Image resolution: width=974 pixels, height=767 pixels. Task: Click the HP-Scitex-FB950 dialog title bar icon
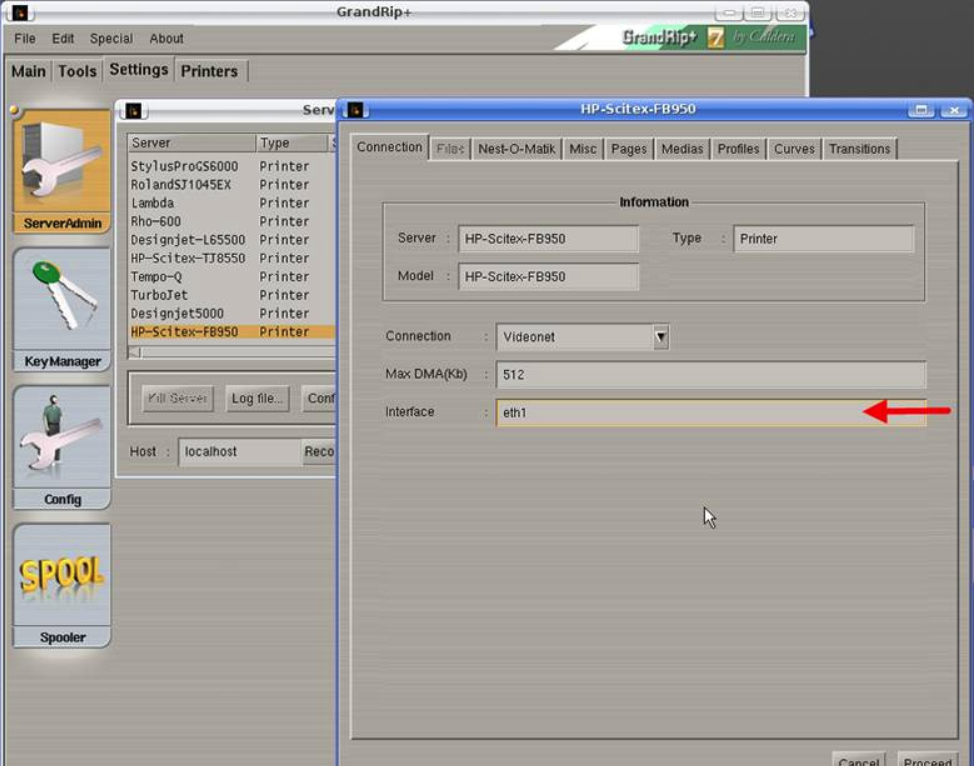[x=354, y=110]
